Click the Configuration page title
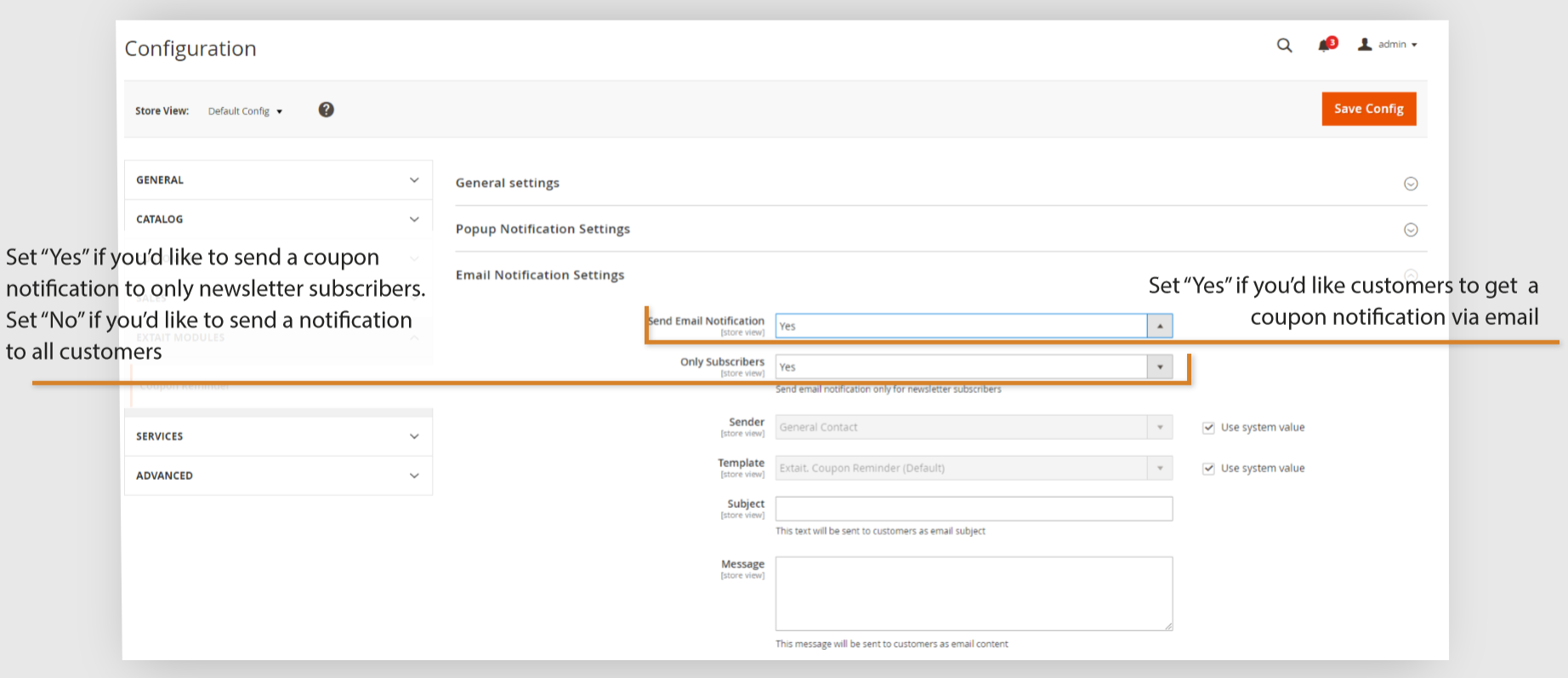1568x678 pixels. click(190, 48)
